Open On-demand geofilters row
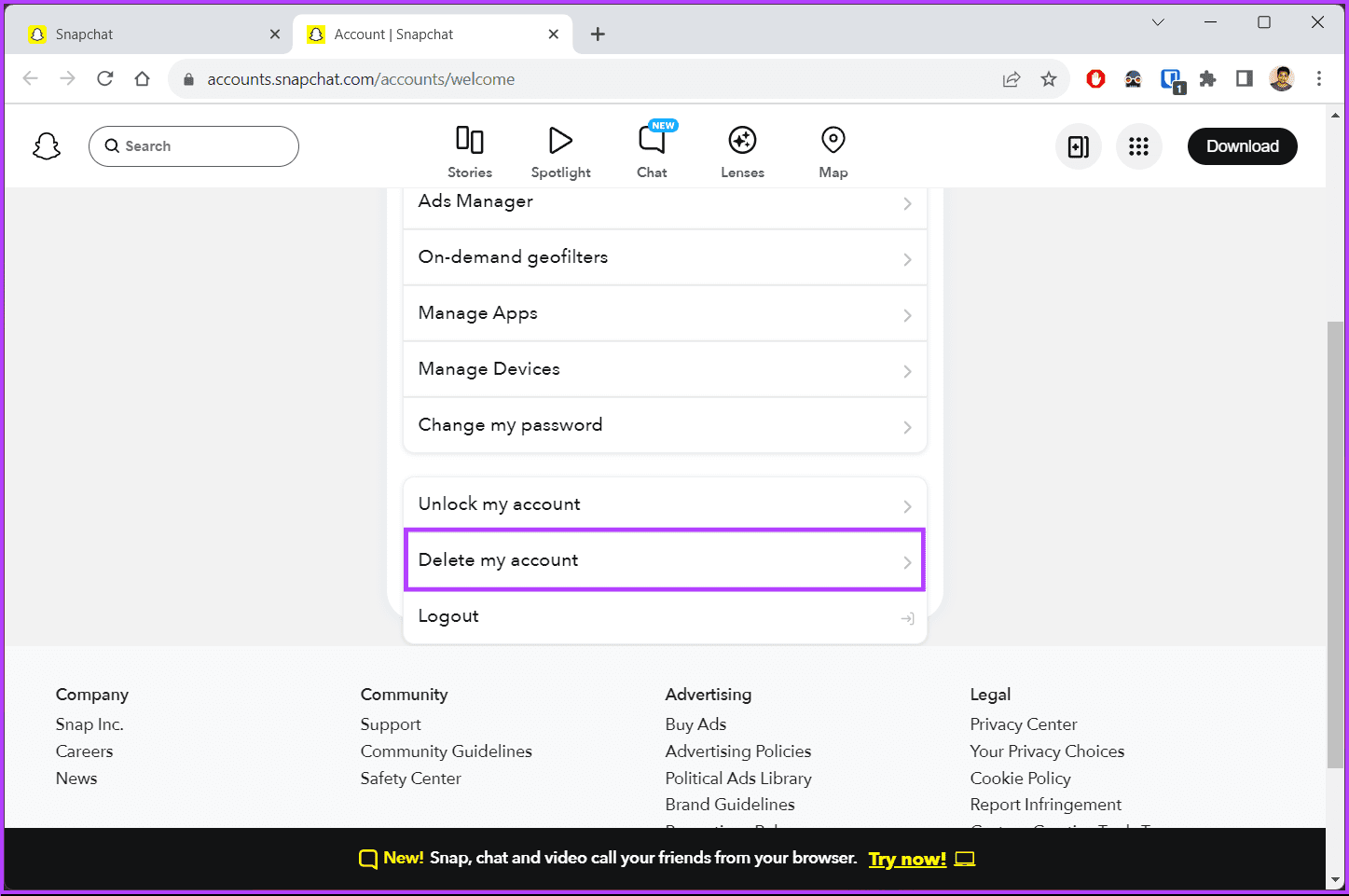 tap(665, 257)
